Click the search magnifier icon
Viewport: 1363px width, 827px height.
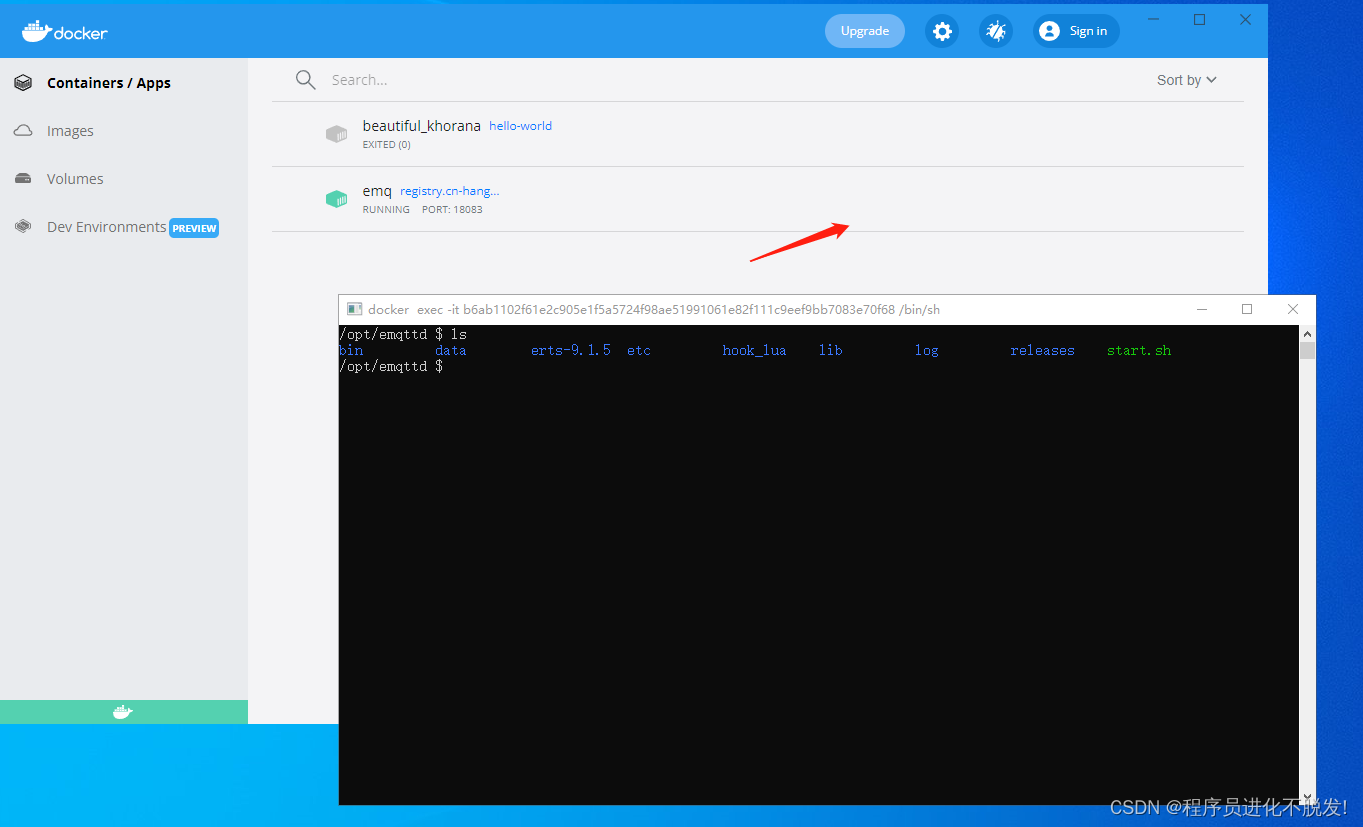click(306, 80)
